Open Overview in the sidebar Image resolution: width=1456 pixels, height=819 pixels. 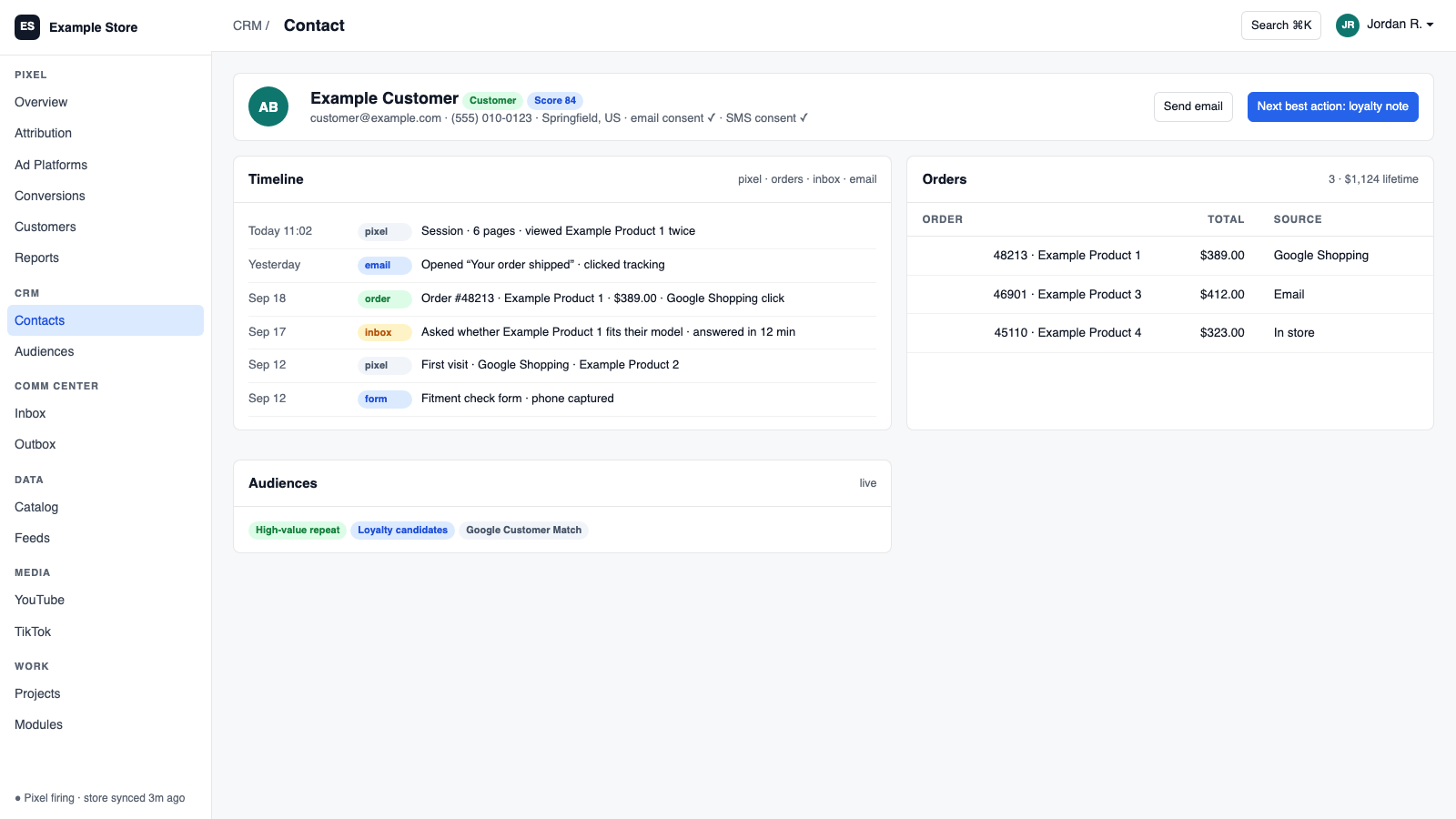pyautogui.click(x=106, y=102)
